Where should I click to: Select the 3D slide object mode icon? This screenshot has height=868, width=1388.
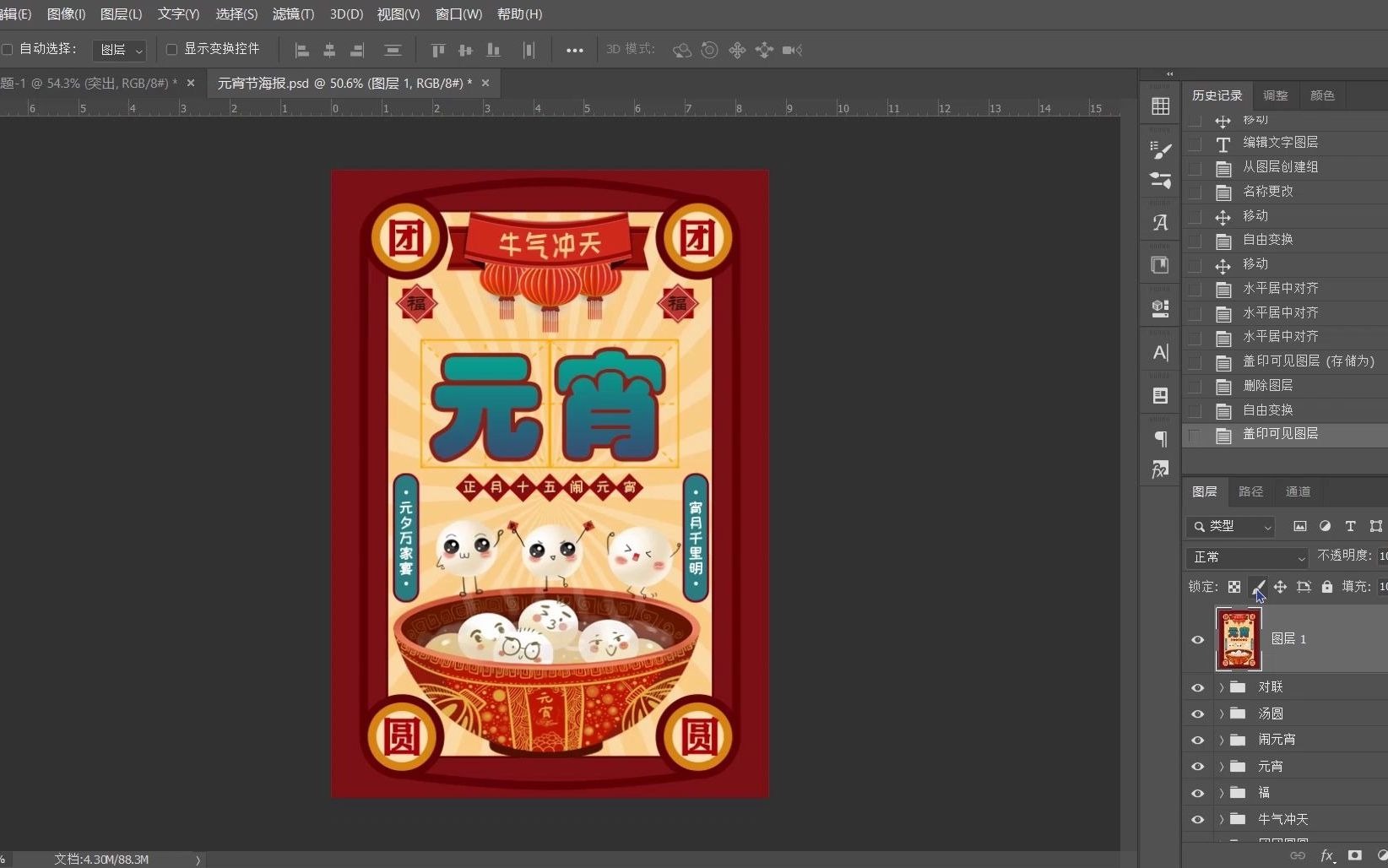click(x=764, y=50)
